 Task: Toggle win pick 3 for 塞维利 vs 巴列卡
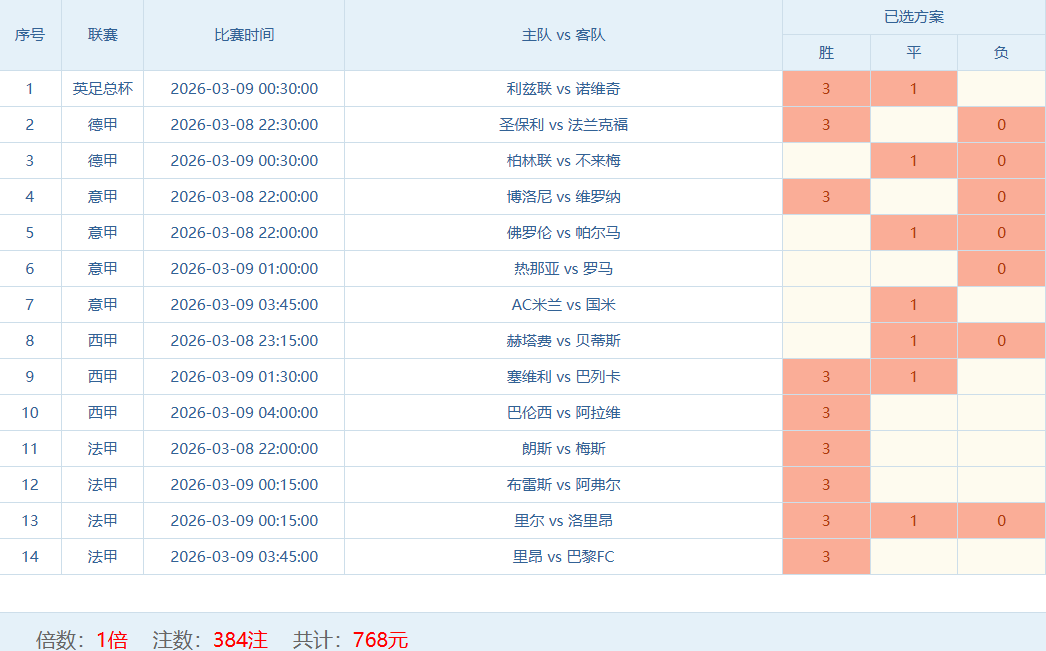826,377
